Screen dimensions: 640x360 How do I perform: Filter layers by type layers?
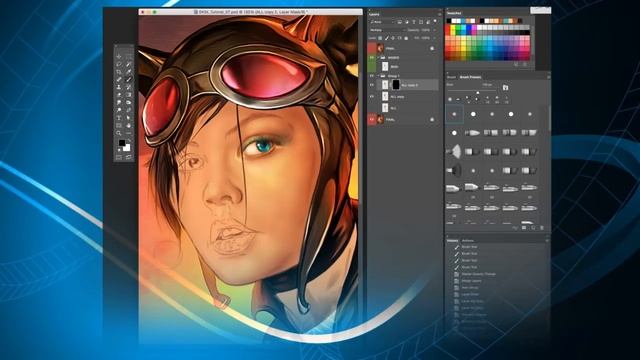tap(414, 22)
